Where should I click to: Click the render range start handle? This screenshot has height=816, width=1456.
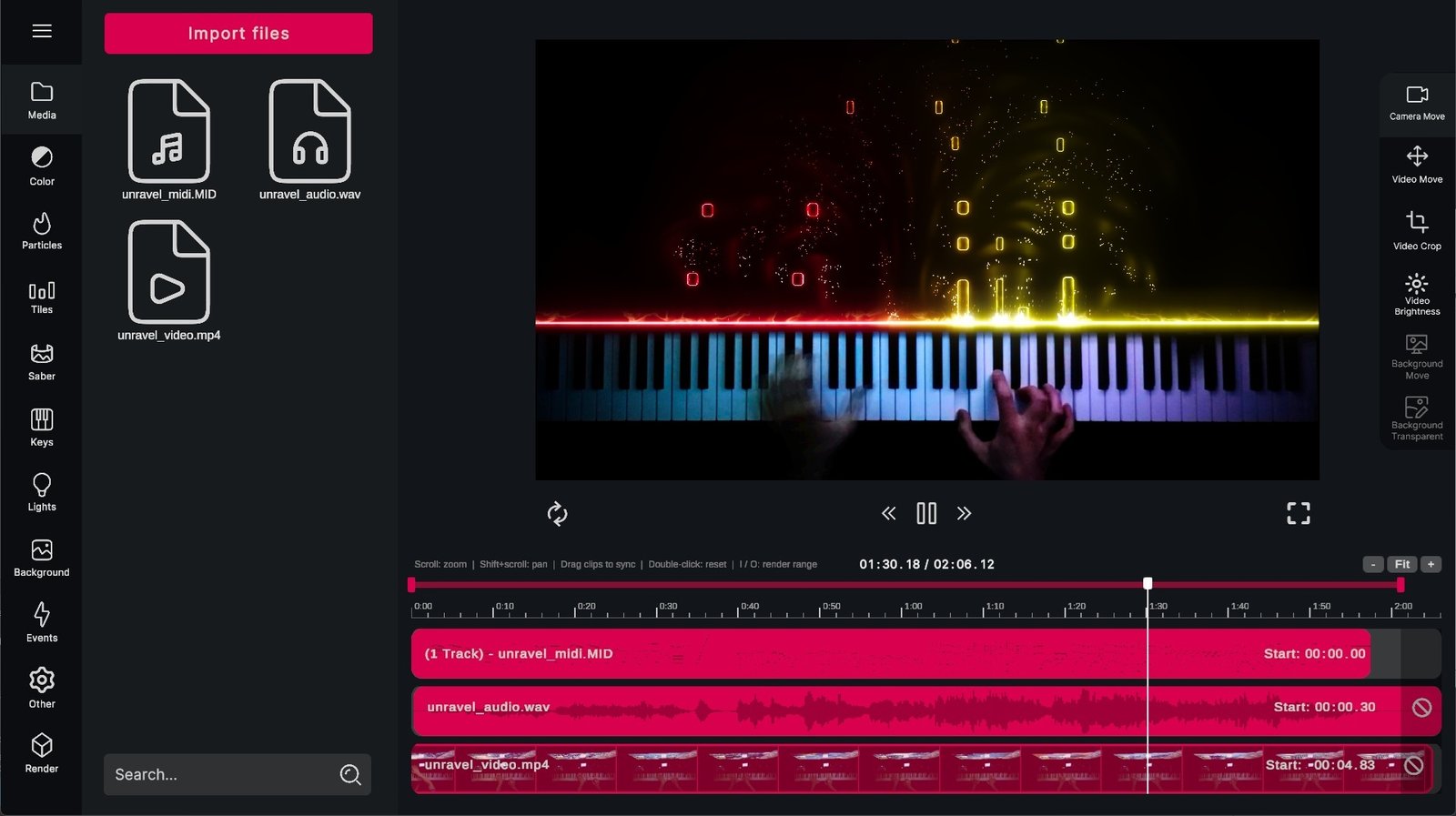coord(411,584)
